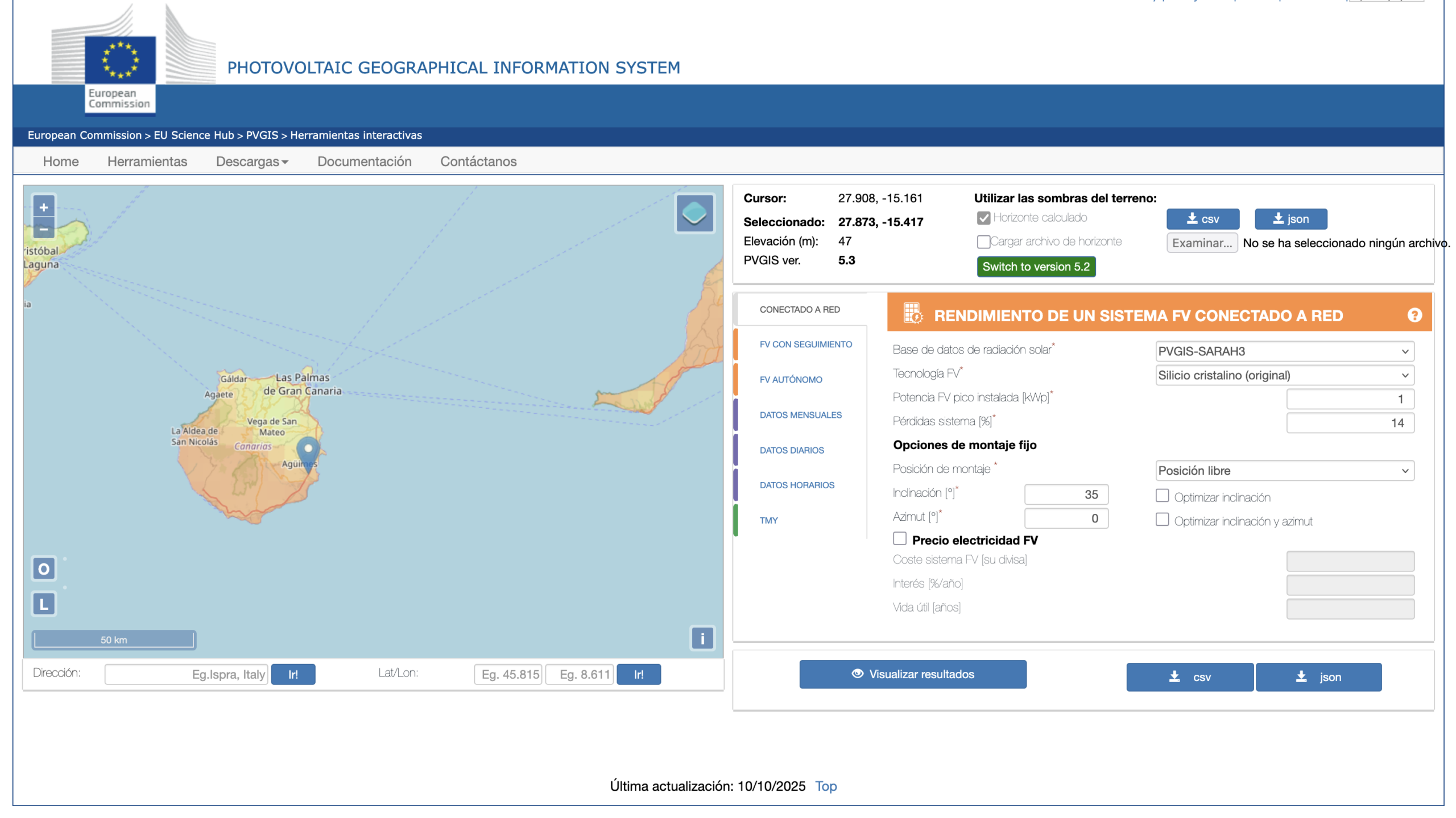Click the map info 'i' icon

(x=702, y=638)
